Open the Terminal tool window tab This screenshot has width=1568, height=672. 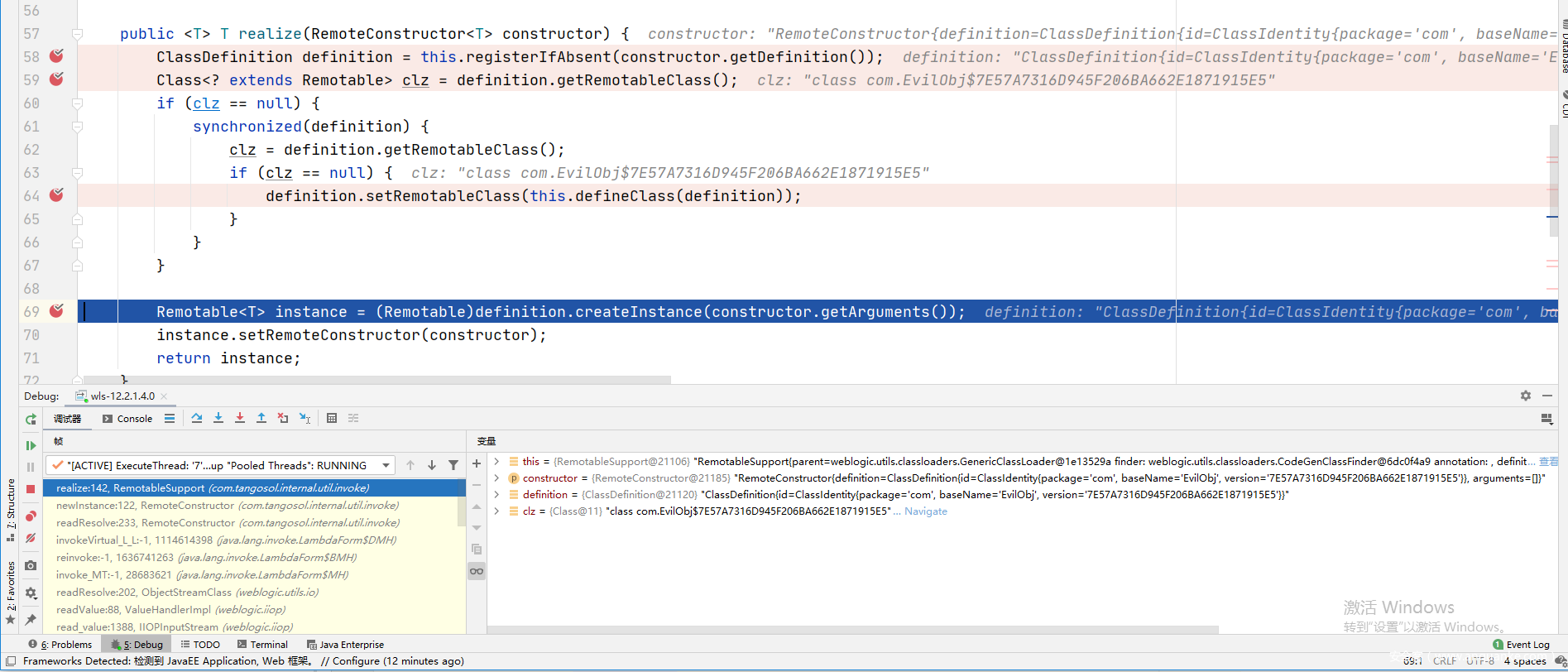pyautogui.click(x=262, y=645)
